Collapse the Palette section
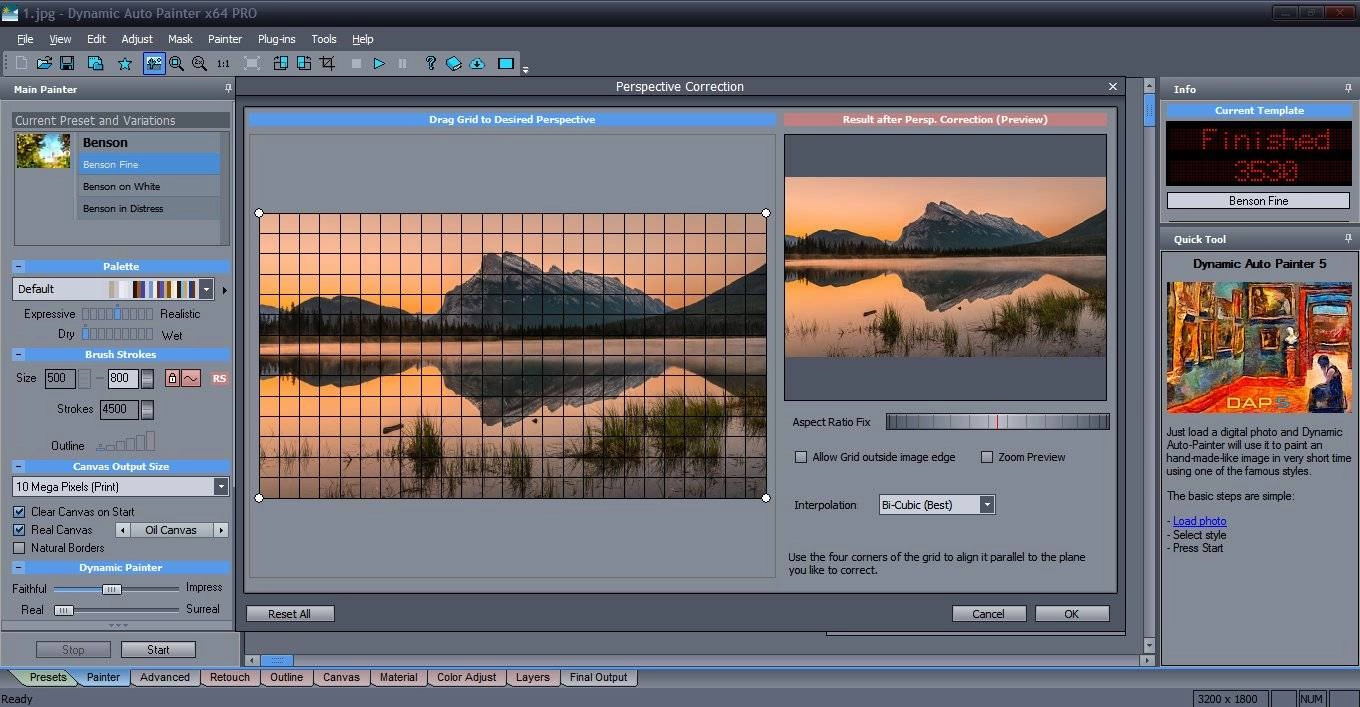The height and width of the screenshot is (707, 1360). 19,267
